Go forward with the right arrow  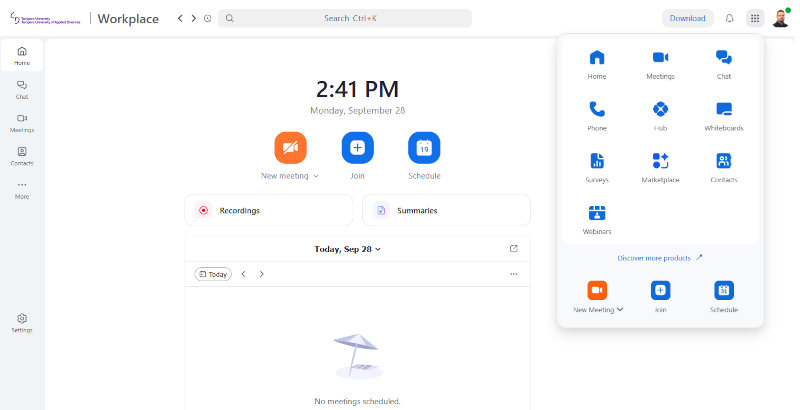(193, 18)
